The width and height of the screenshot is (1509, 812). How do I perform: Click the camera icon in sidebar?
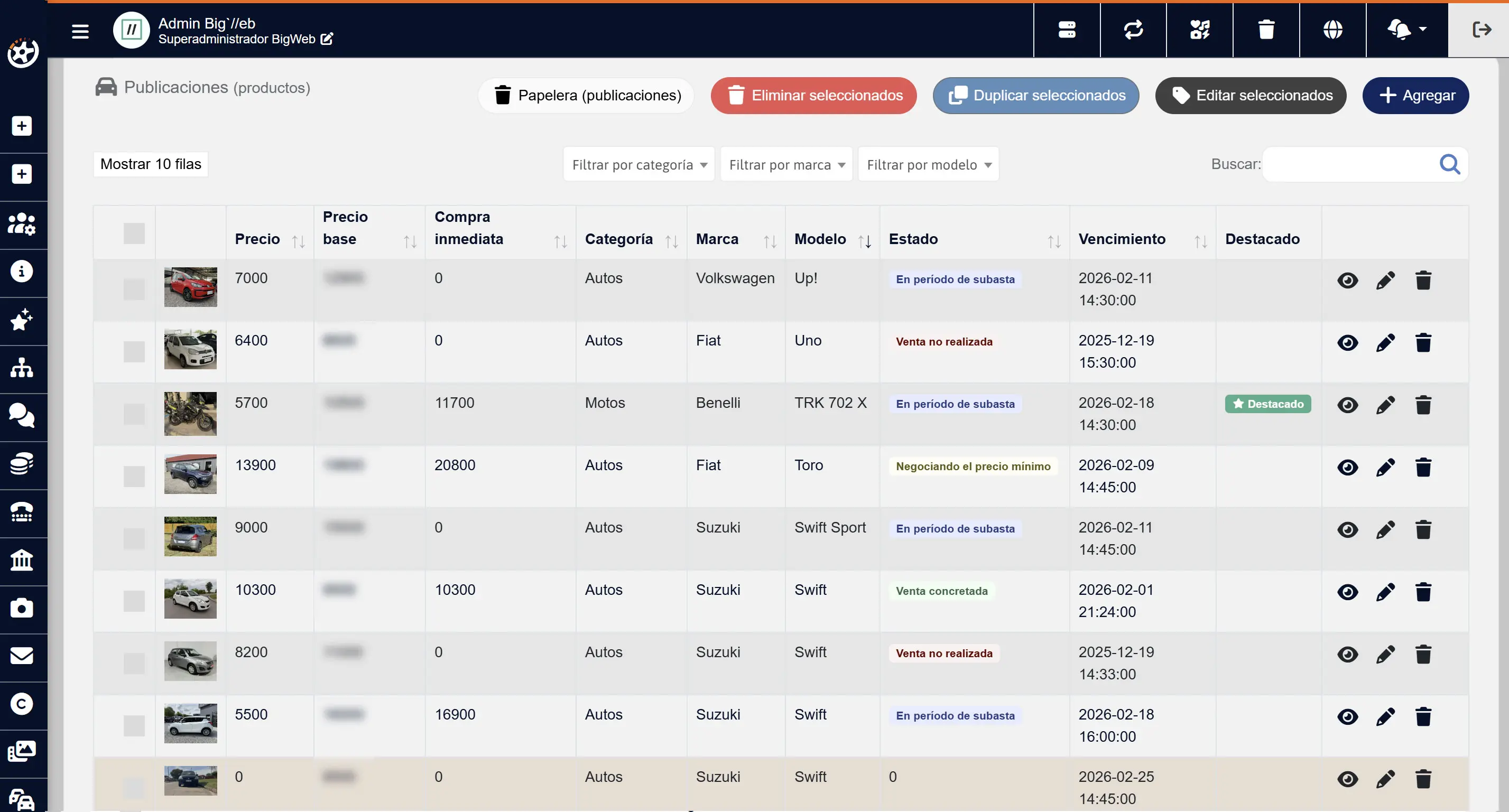click(x=22, y=608)
